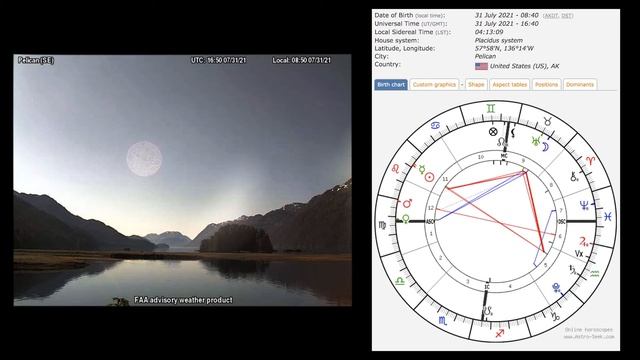640x360 pixels.
Task: Click the 'Date of Birth' field label
Action: pyautogui.click(x=409, y=15)
